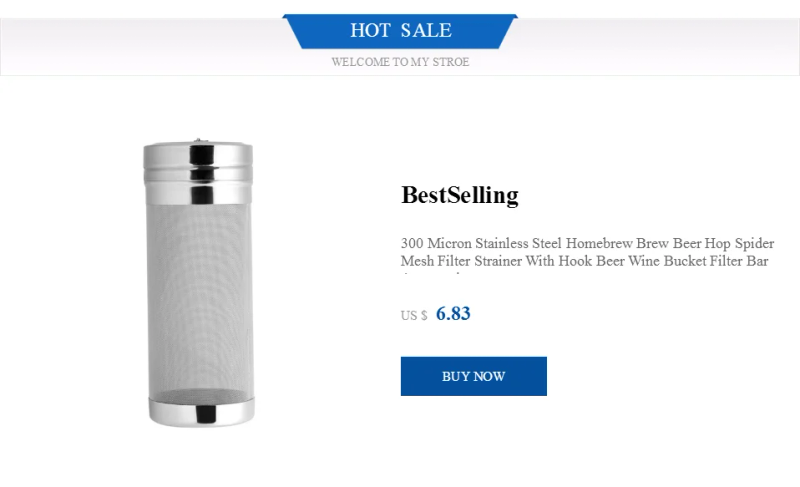This screenshot has width=800, height=487.
Task: Click the word STROE in the subtitle
Action: pyautogui.click(x=451, y=62)
